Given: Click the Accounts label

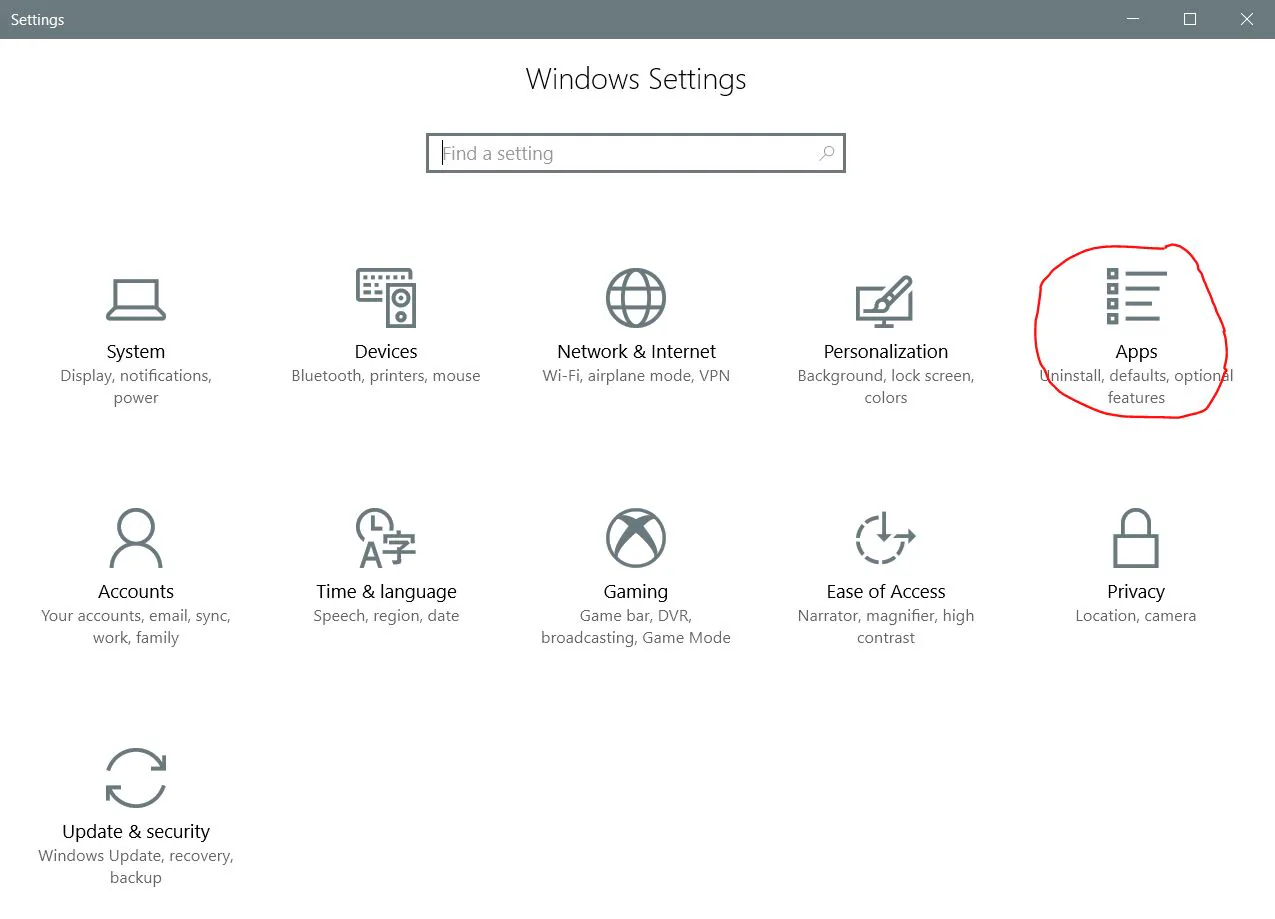Looking at the screenshot, I should (x=136, y=592).
